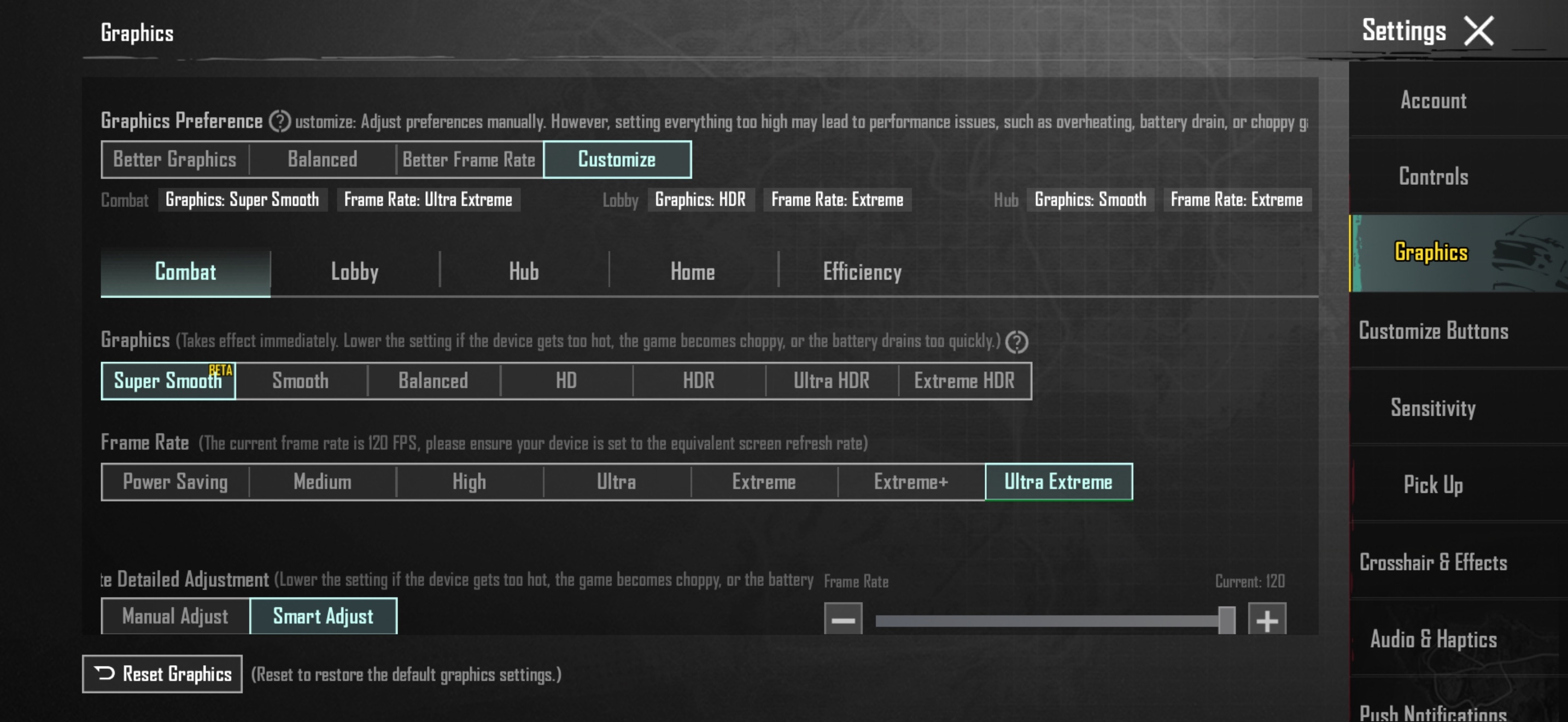Select Better Frame Rate preference
Image resolution: width=1568 pixels, height=722 pixels.
coord(468,160)
